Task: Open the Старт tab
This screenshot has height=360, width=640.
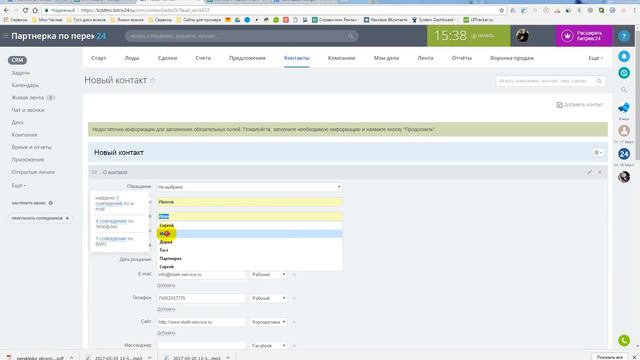Action: (x=98, y=58)
